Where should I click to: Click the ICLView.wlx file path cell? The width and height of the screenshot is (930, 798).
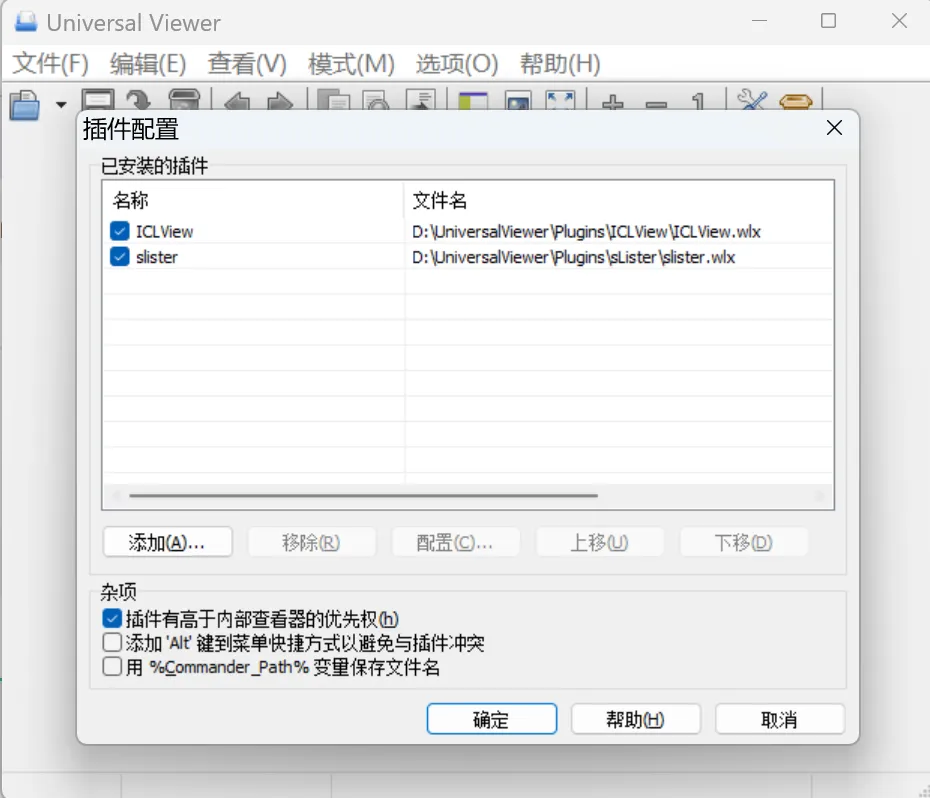pyautogui.click(x=586, y=231)
